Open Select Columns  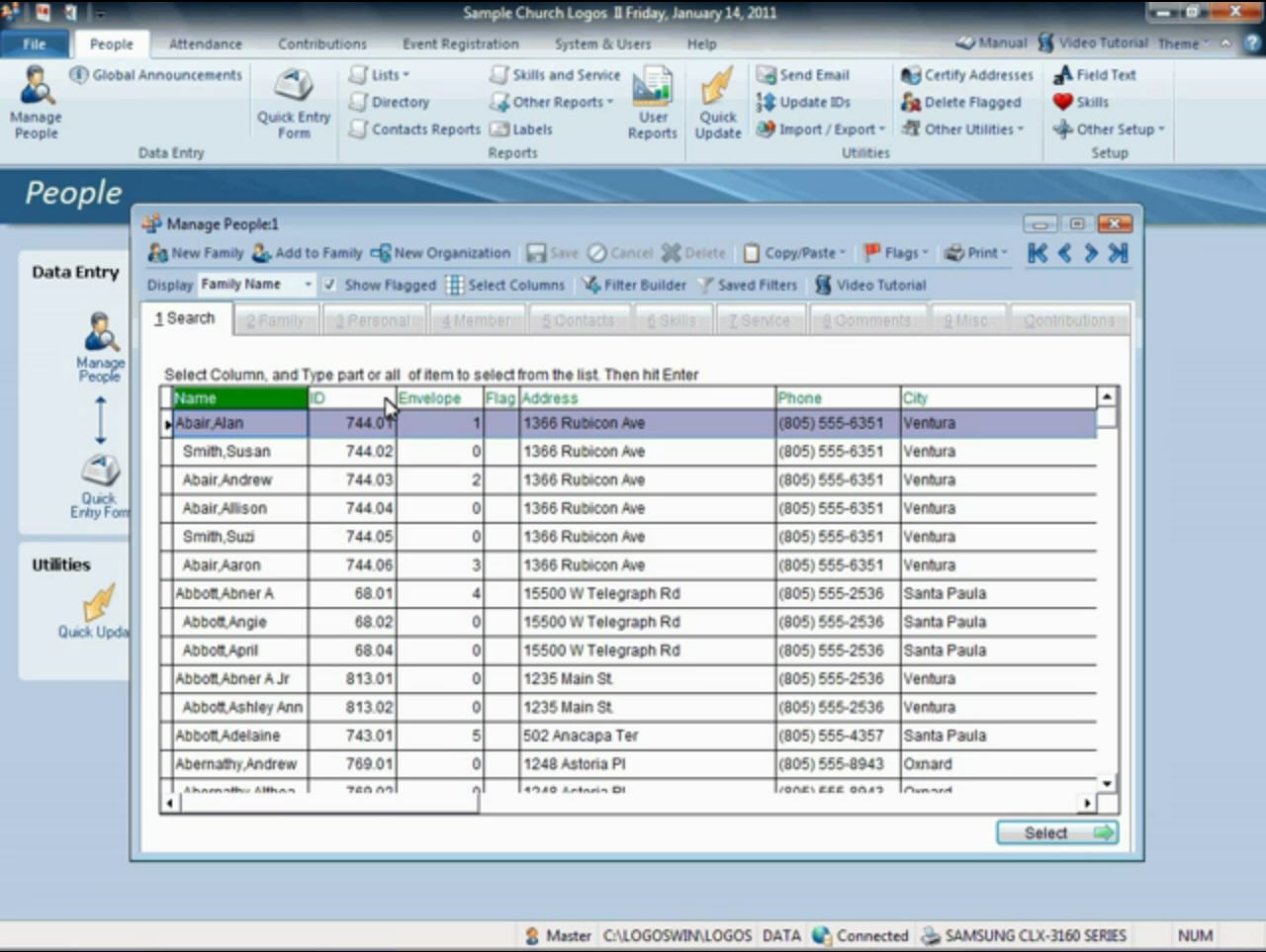coord(505,285)
